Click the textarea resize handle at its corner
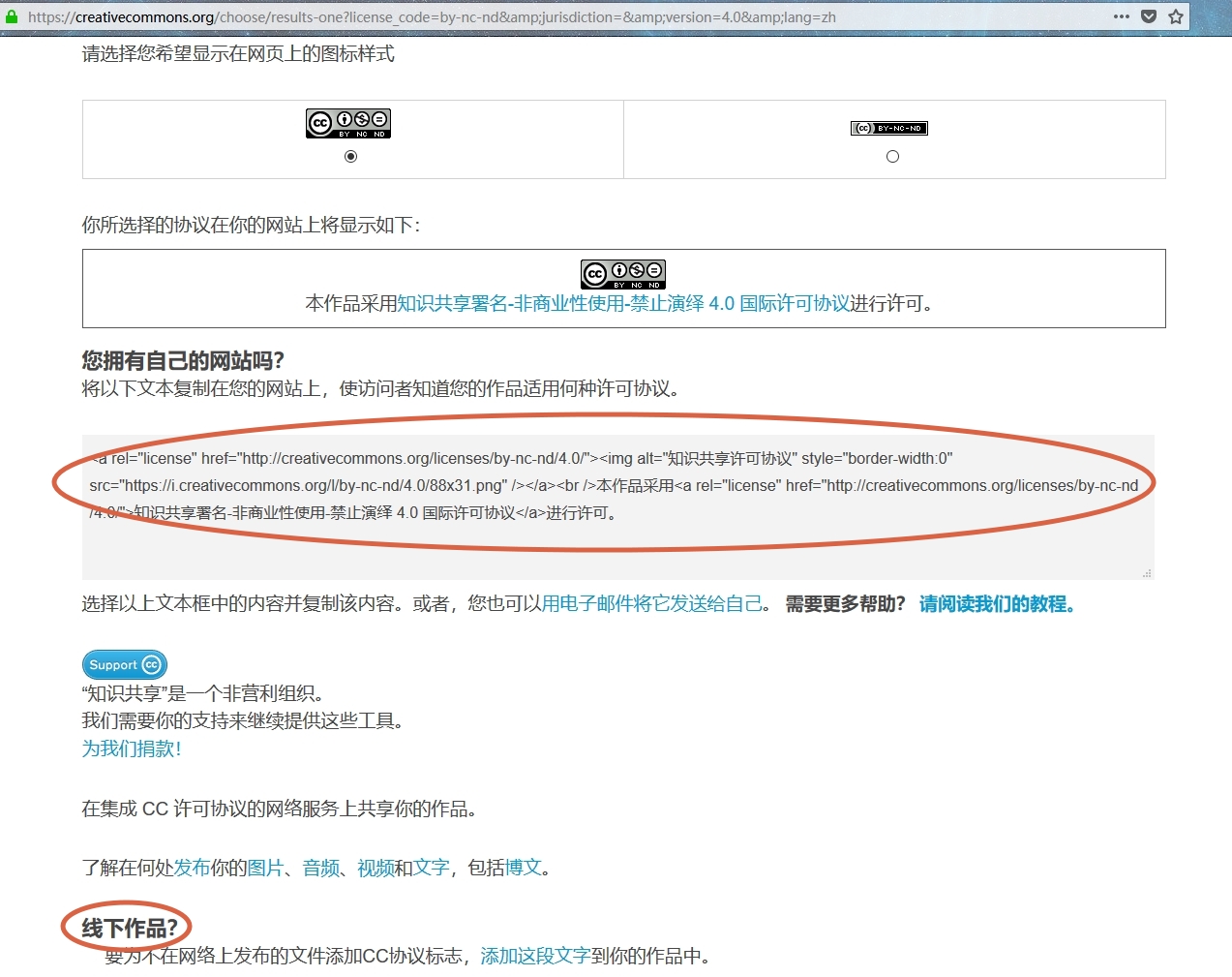Screen dimensions: 1232x977 pyautogui.click(x=1147, y=573)
